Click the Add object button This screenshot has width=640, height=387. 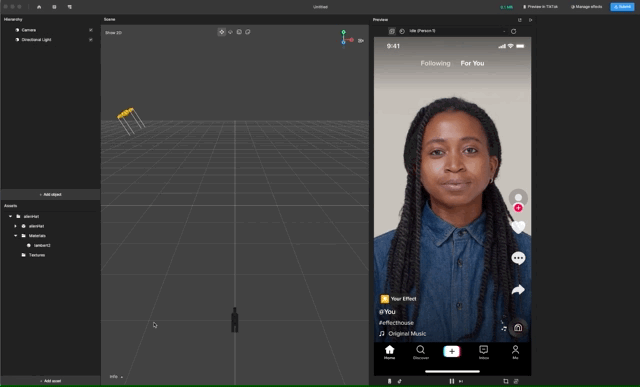51,194
